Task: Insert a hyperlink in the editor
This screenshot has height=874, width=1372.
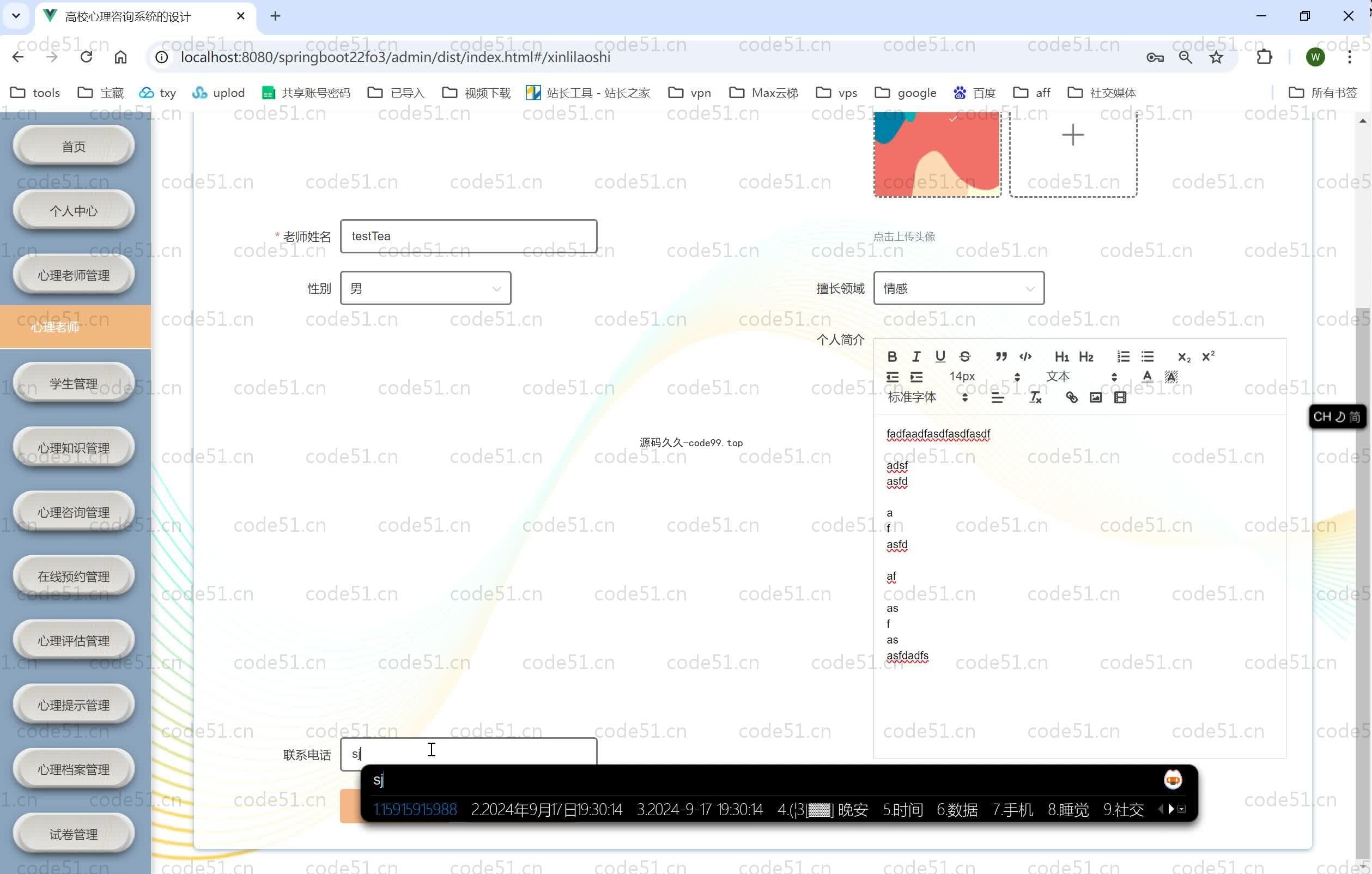Action: pos(1071,397)
